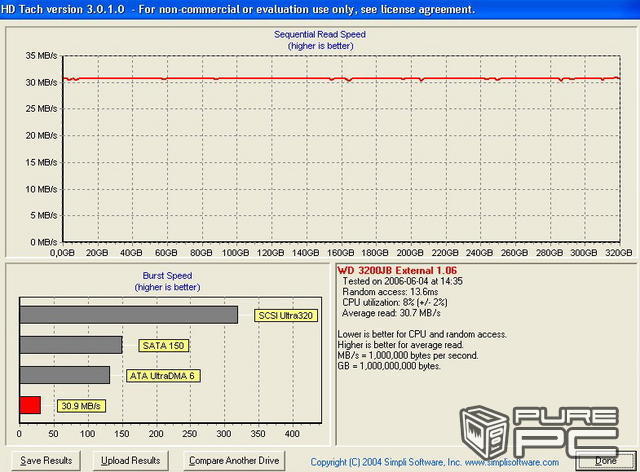Click 'Average read: 30.7 MB/s' text
This screenshot has height=472, width=640.
coord(391,313)
